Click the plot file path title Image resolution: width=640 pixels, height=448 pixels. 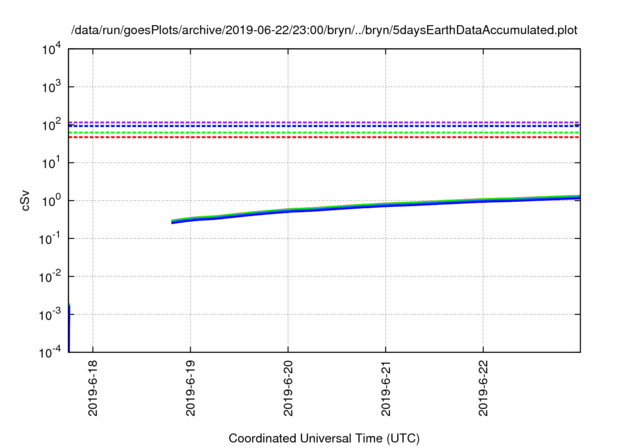pyautogui.click(x=324, y=30)
